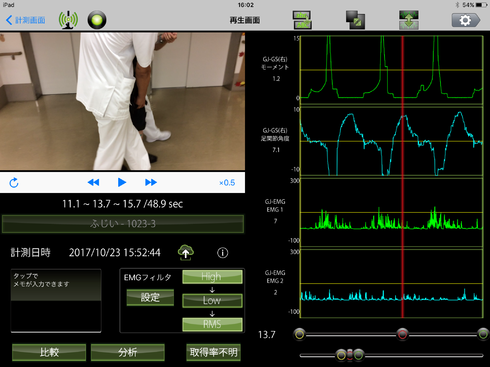The width and height of the screenshot is (490, 367).
Task: Tap the 13.7 current time value
Action: click(267, 334)
